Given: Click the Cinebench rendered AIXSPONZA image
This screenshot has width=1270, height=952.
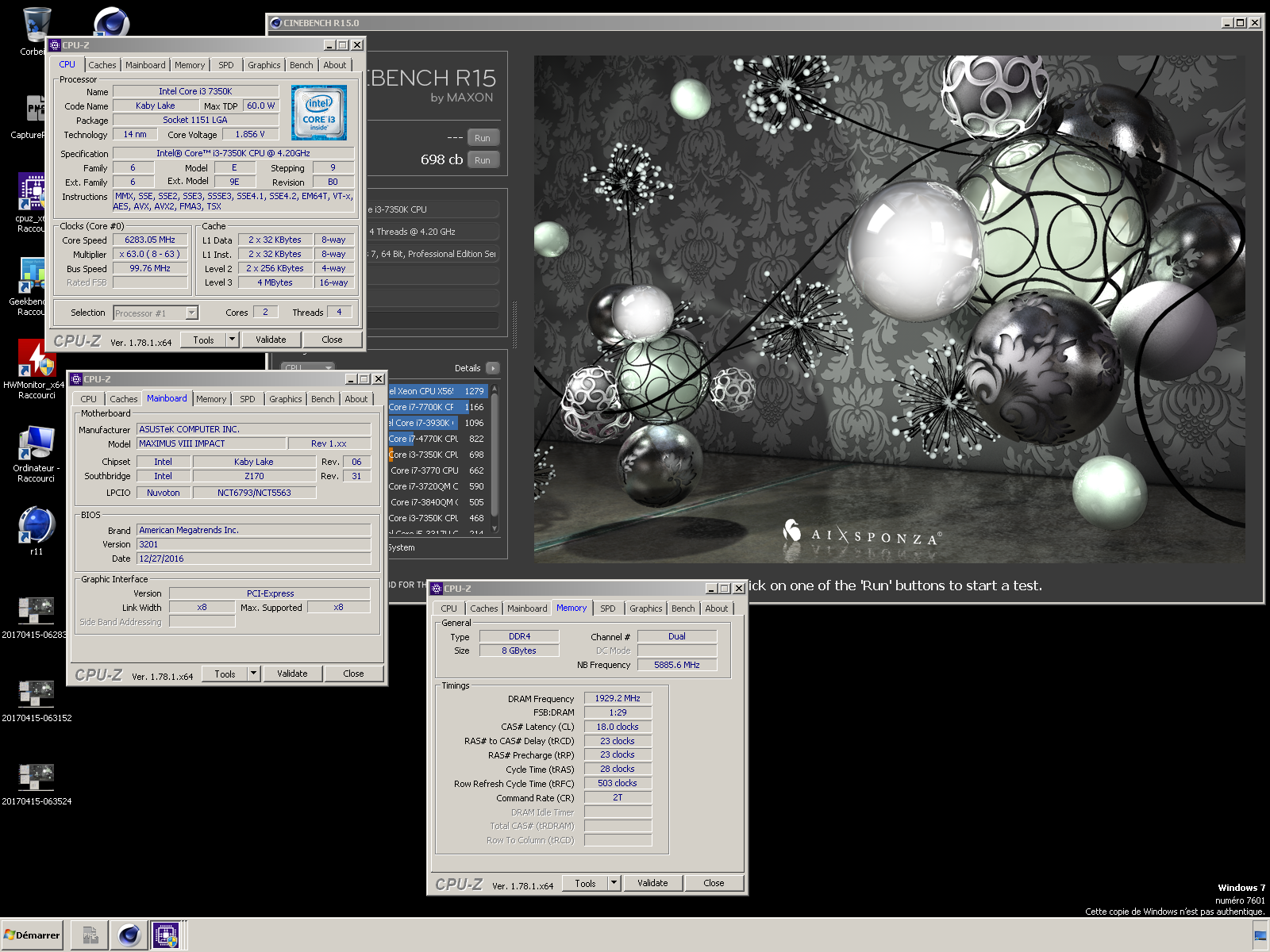Looking at the screenshot, I should (889, 309).
